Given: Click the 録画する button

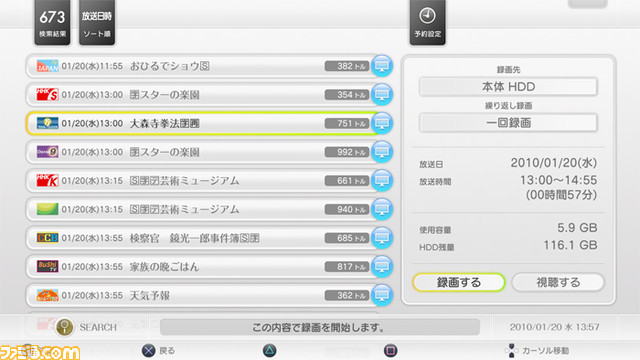Looking at the screenshot, I should click(x=459, y=282).
